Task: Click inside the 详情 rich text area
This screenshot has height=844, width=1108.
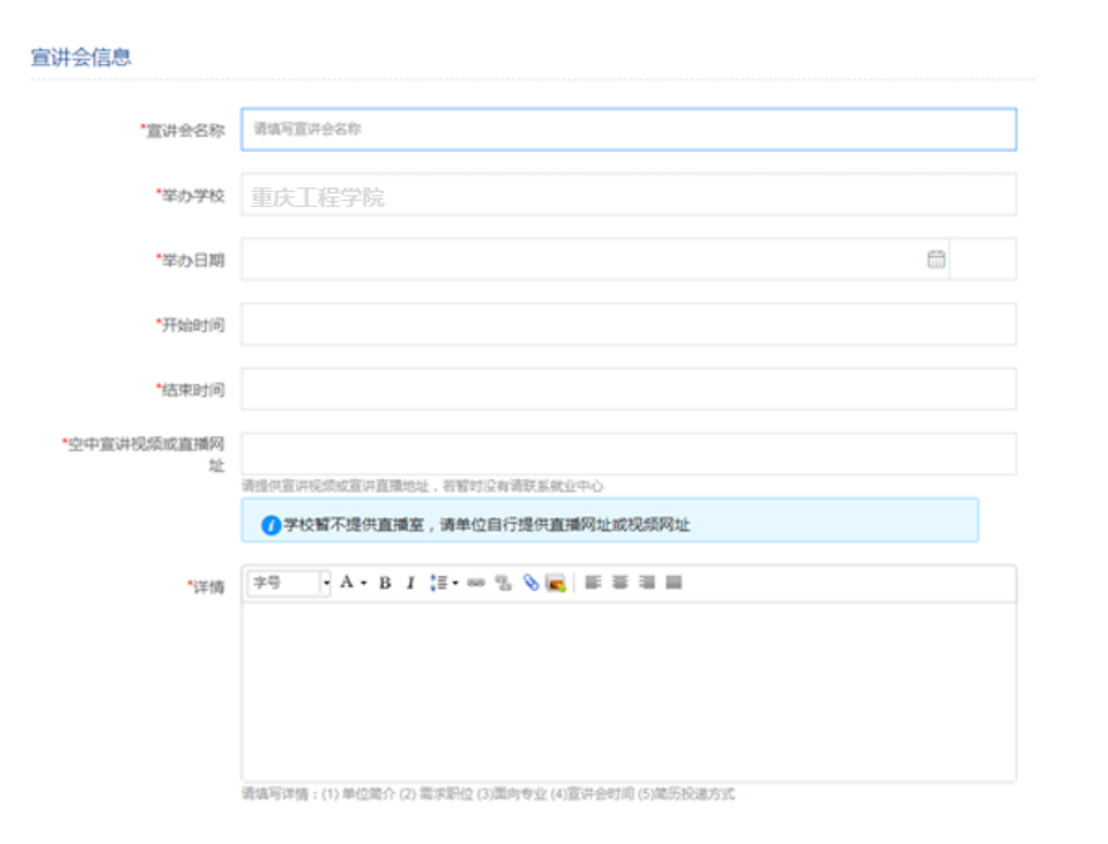Action: point(628,690)
